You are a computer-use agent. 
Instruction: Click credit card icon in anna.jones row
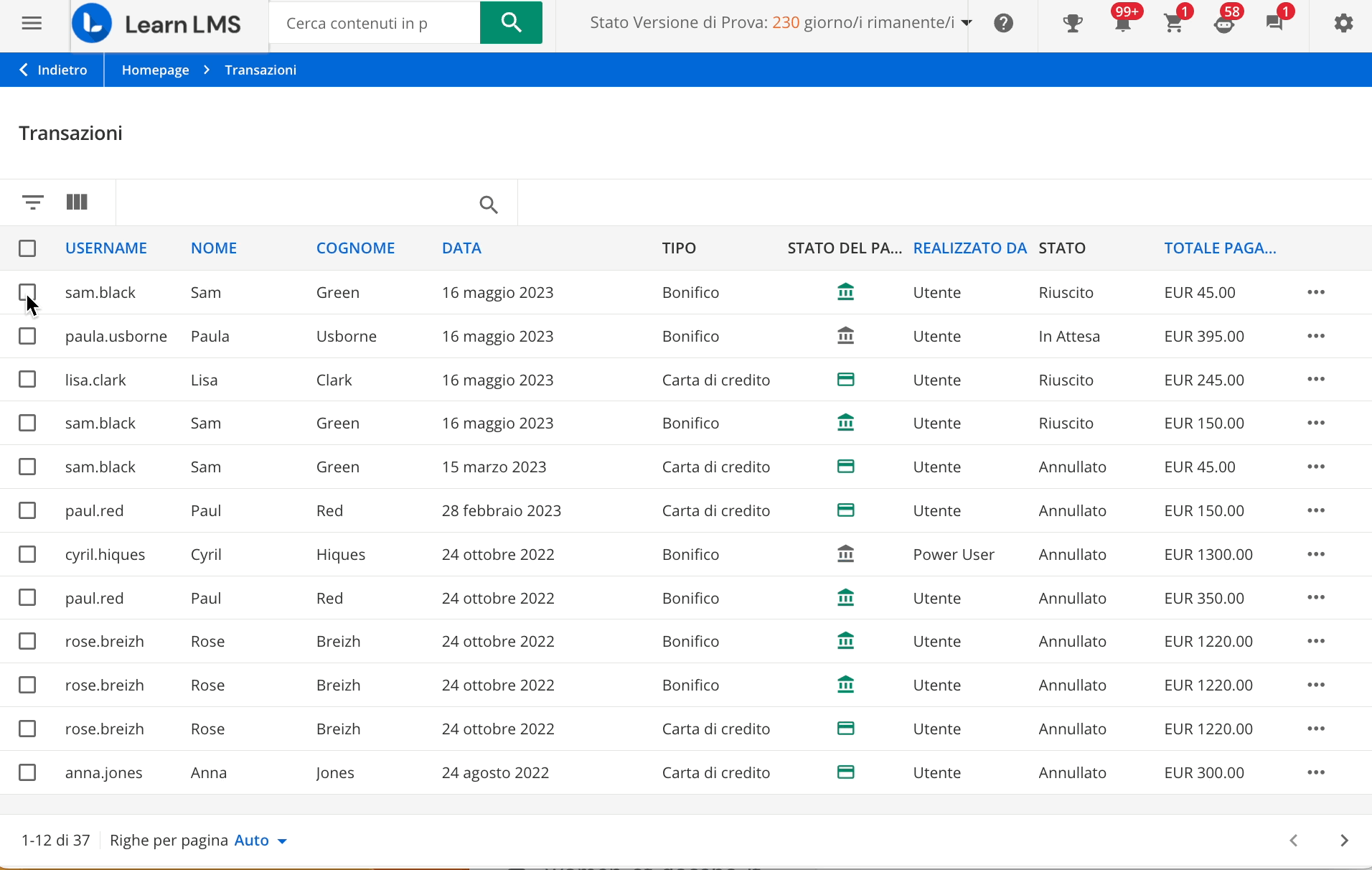pyautogui.click(x=846, y=772)
